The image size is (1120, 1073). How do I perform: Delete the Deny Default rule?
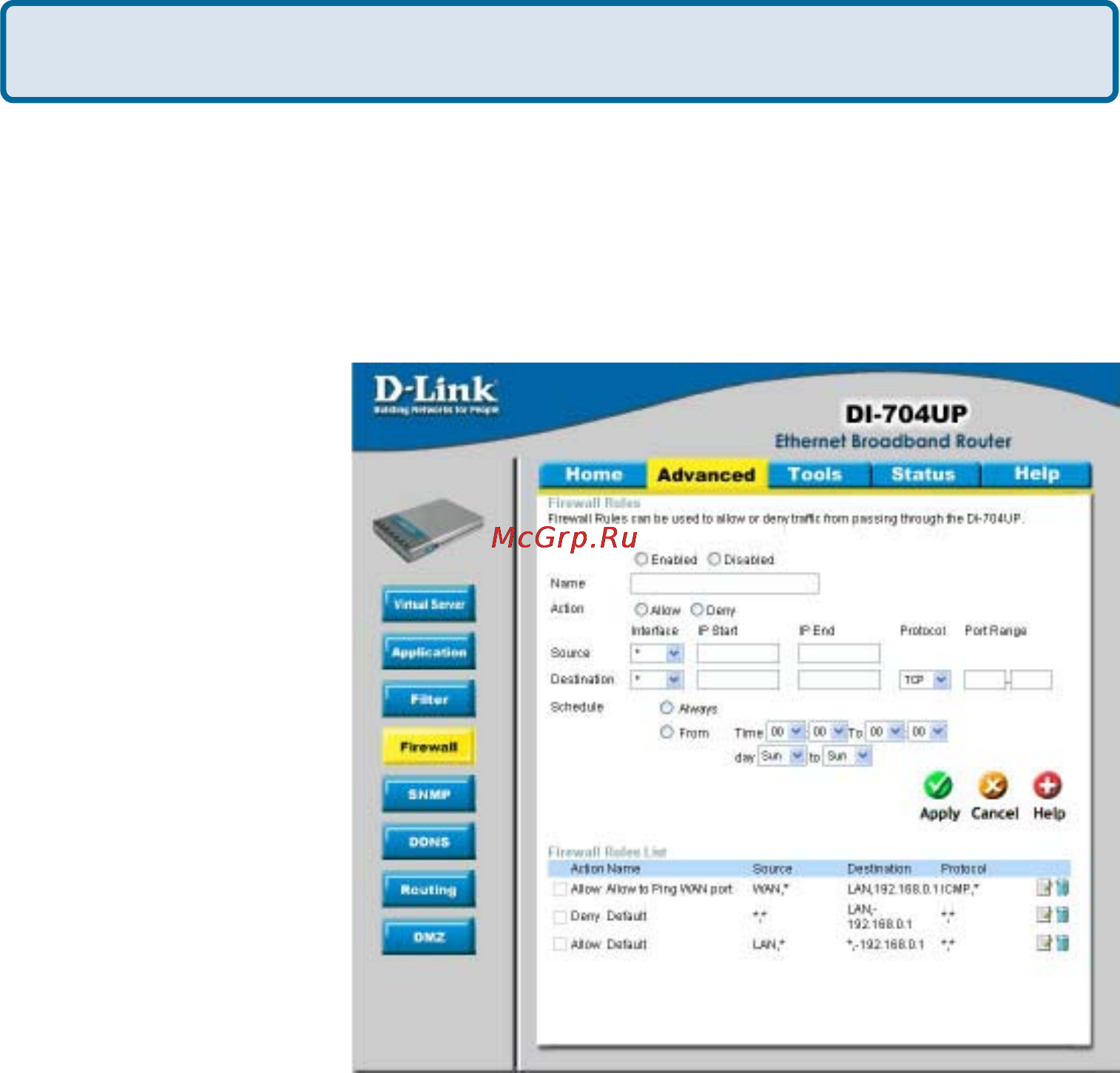(x=1062, y=915)
